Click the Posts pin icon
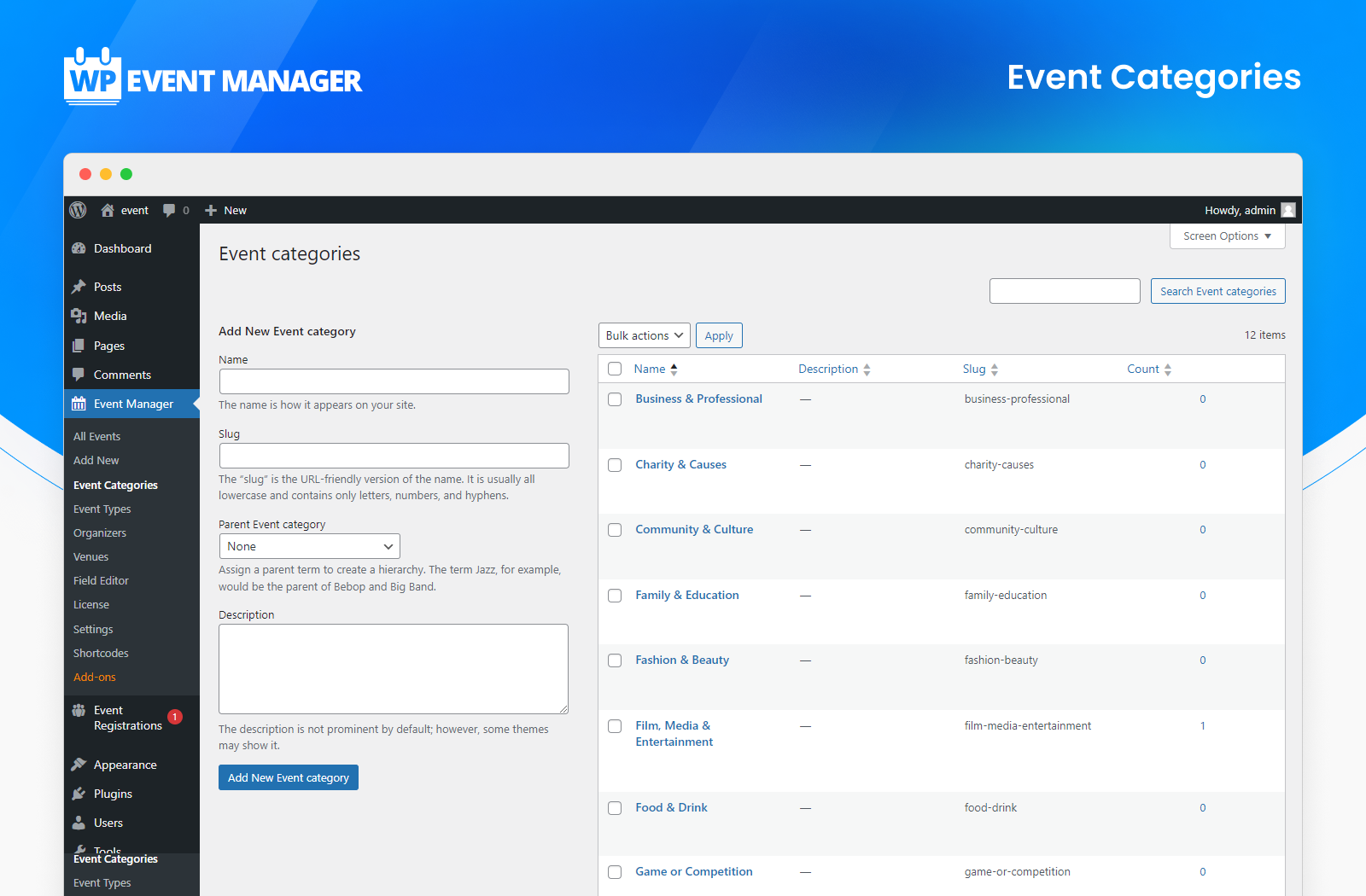Screen dimensions: 1366x896 (79, 287)
